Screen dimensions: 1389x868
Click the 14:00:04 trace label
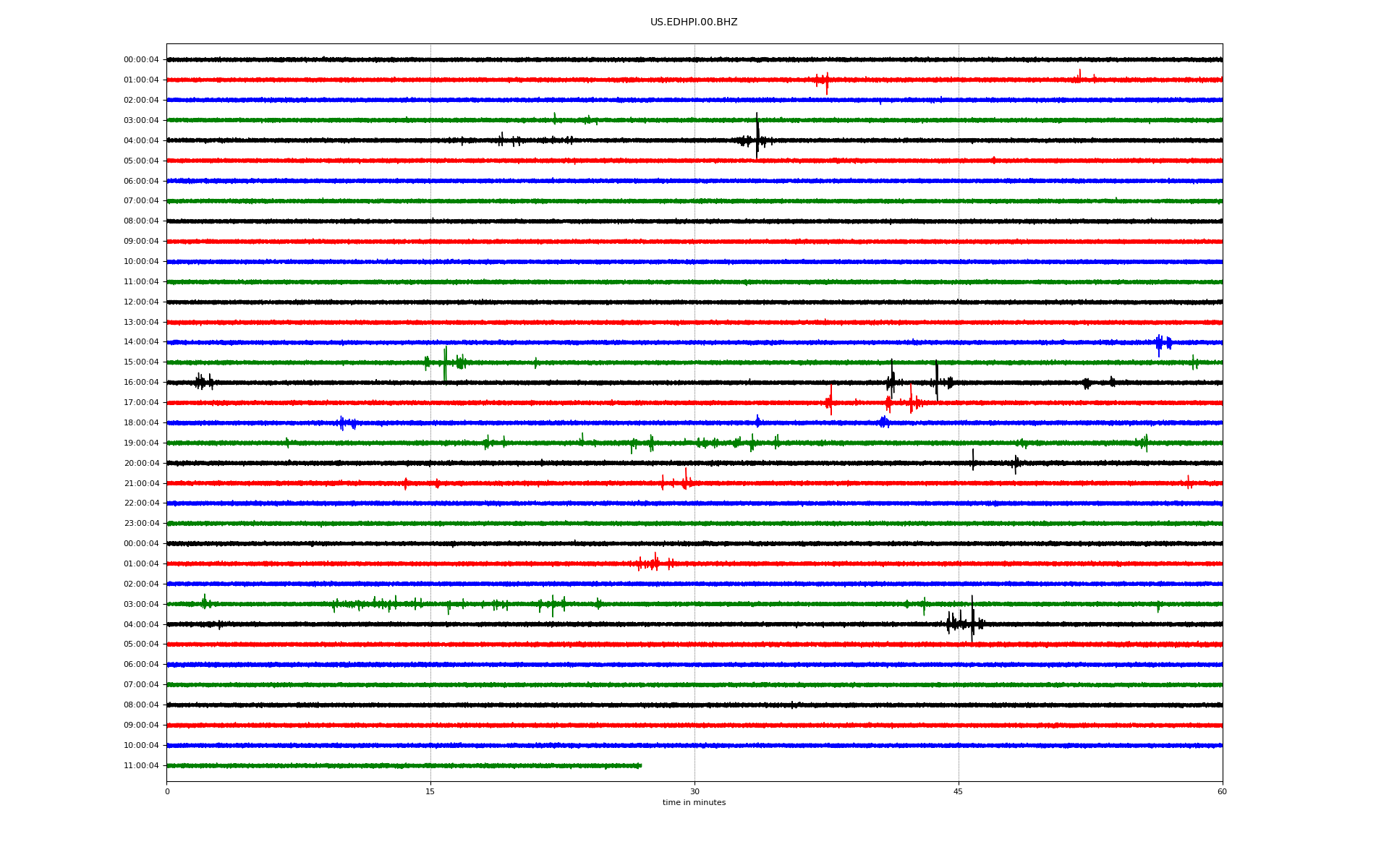coord(141,342)
